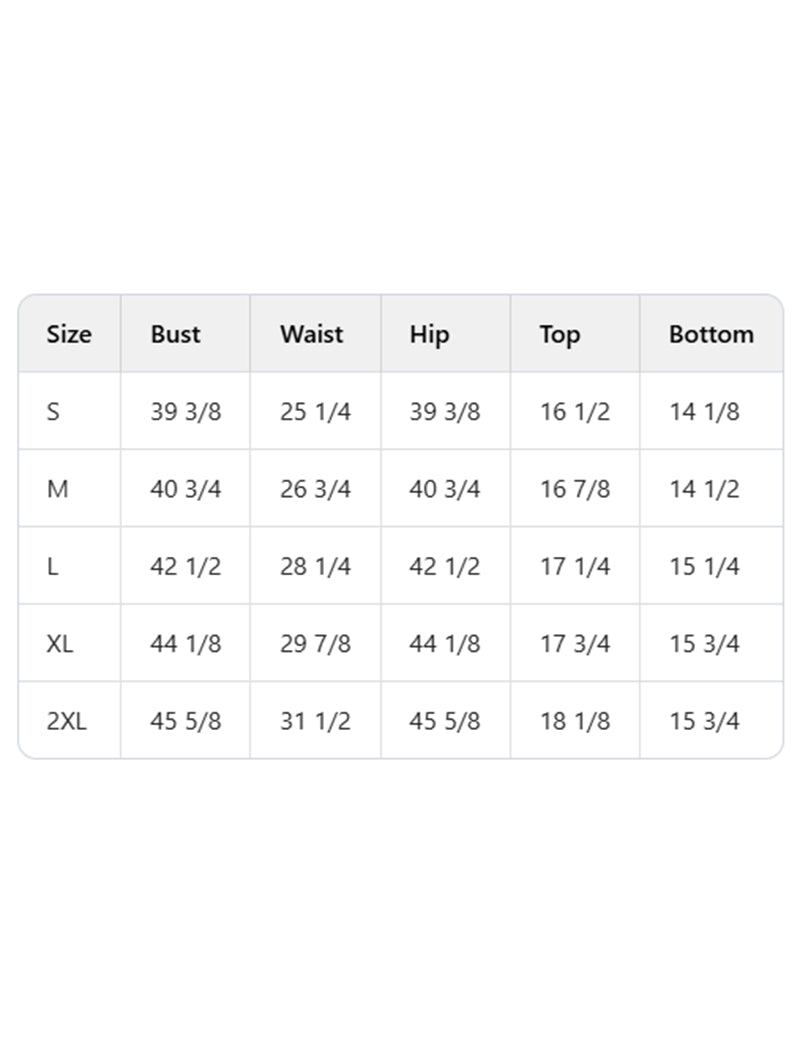The width and height of the screenshot is (800, 1050).
Task: Click the Bottom value for size XL
Action: (x=704, y=643)
